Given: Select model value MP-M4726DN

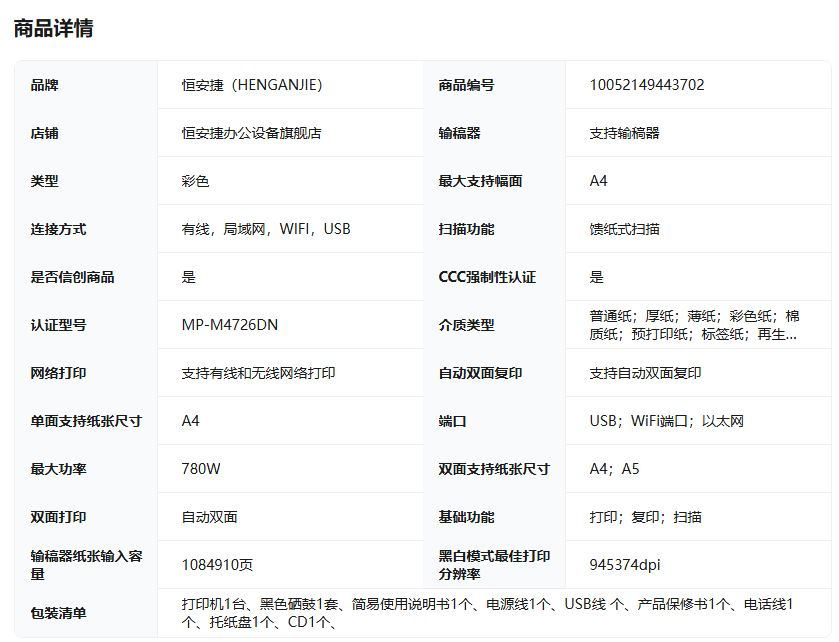Looking at the screenshot, I should pyautogui.click(x=230, y=325).
